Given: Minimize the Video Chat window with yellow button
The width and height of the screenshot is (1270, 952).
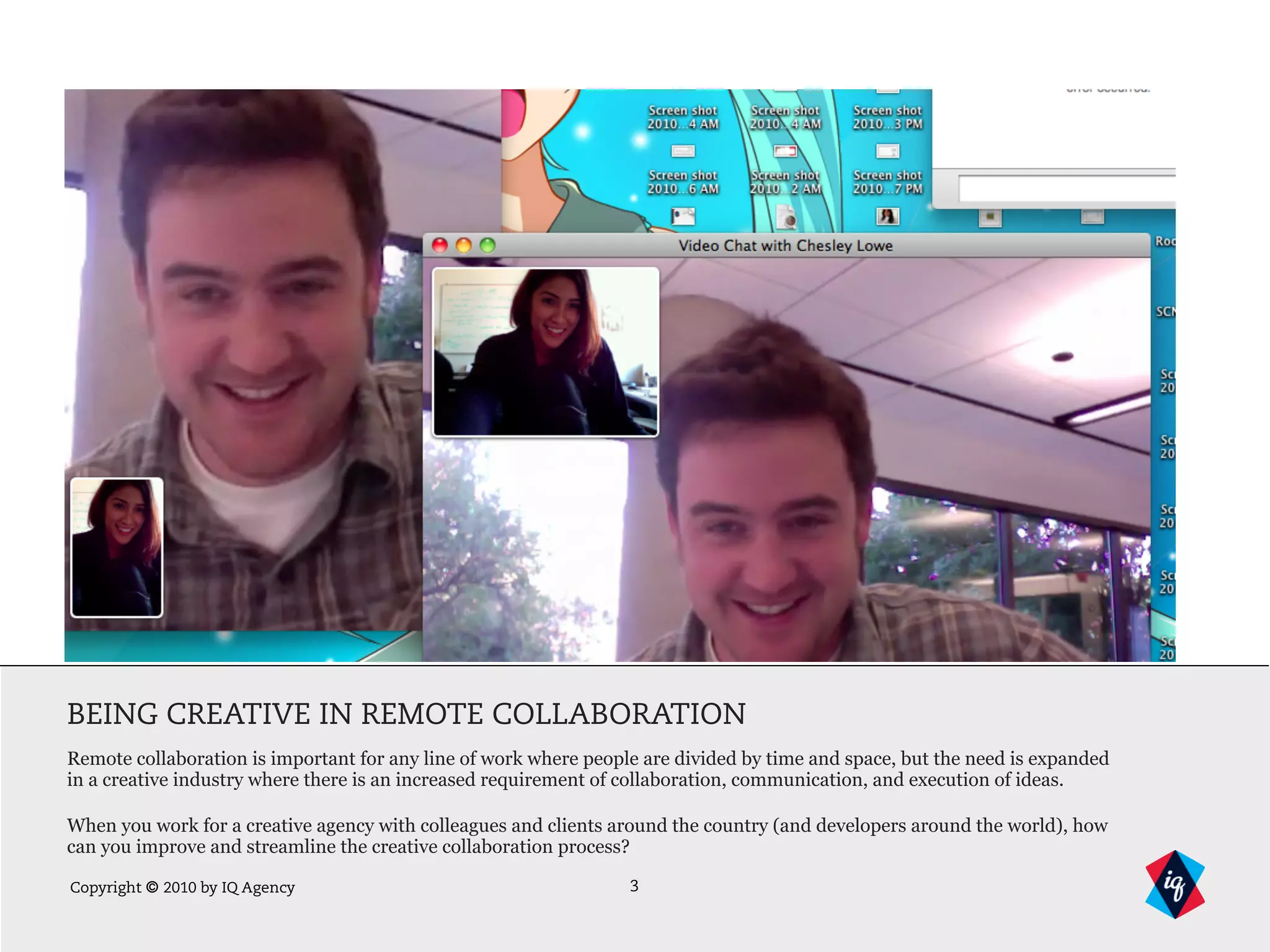Looking at the screenshot, I should click(463, 245).
